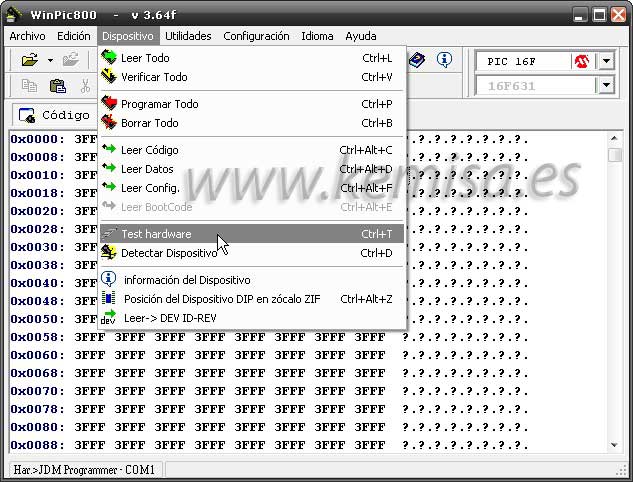This screenshot has height=482, width=633.
Task: Click the copy toolbar icon
Action: (29, 86)
